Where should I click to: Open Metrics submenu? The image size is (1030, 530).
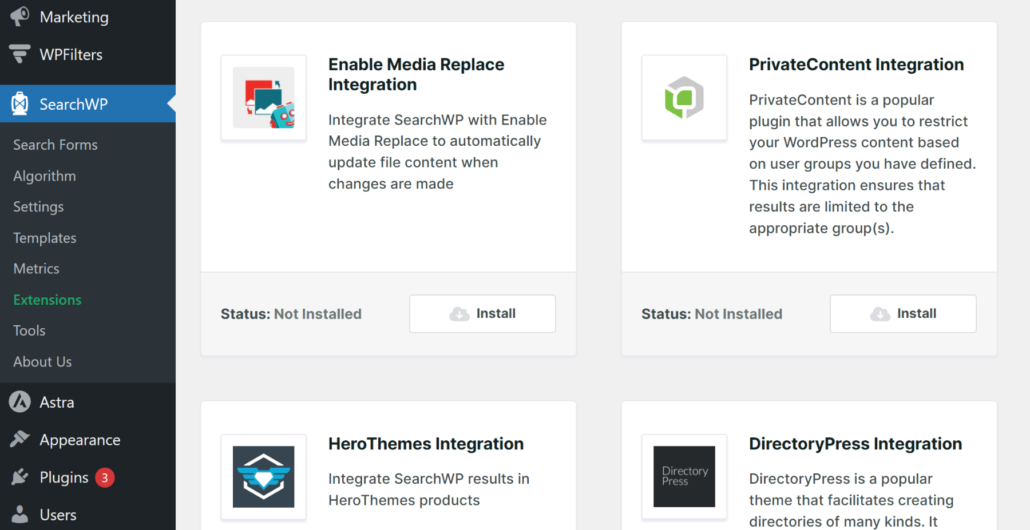pyautogui.click(x=36, y=269)
